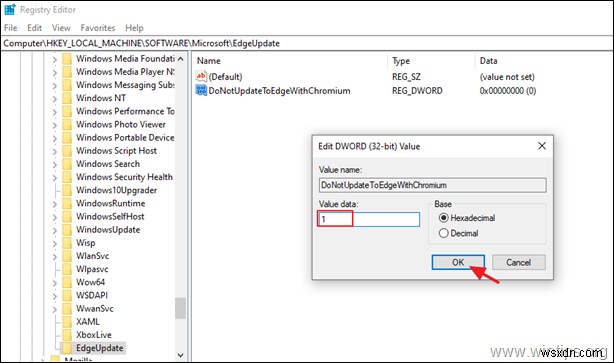This screenshot has height=363, width=614.
Task: Select the (Default) value entry name
Action: coord(225,77)
